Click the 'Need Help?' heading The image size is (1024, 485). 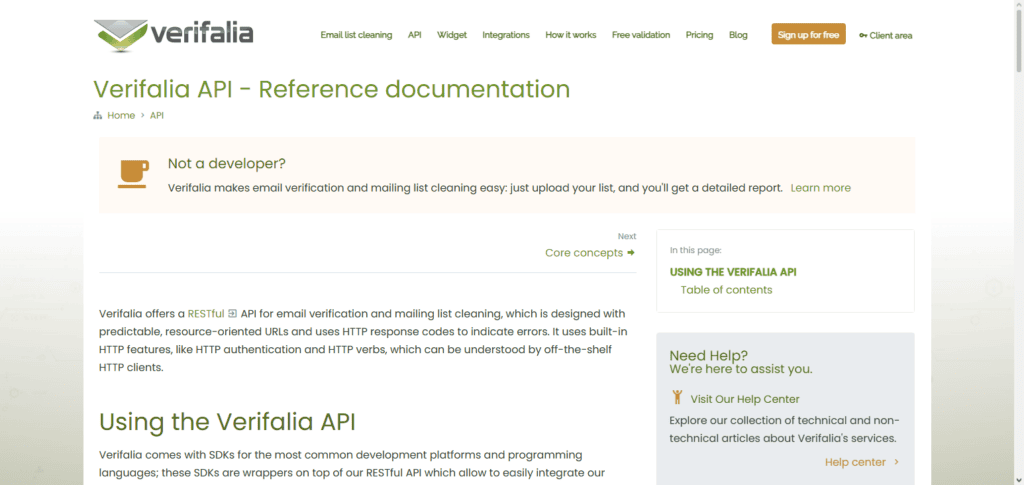pos(709,356)
